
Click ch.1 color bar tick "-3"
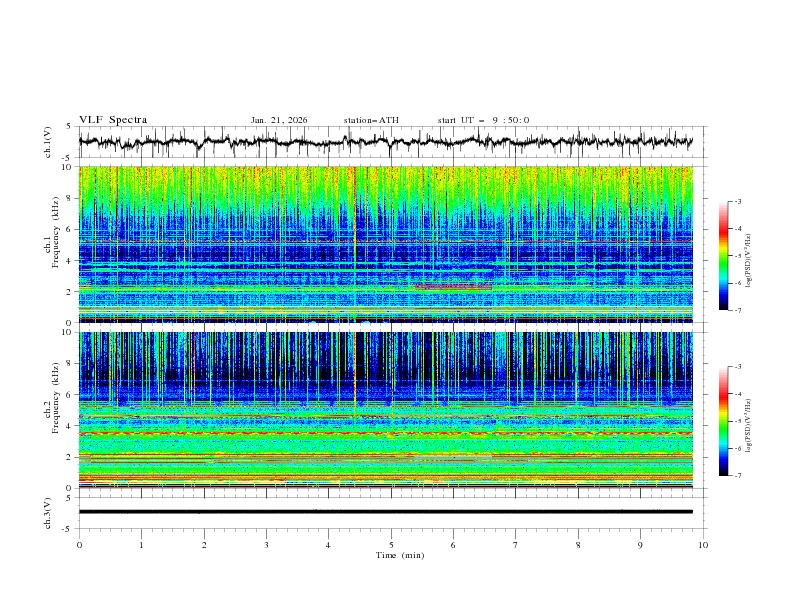point(737,201)
